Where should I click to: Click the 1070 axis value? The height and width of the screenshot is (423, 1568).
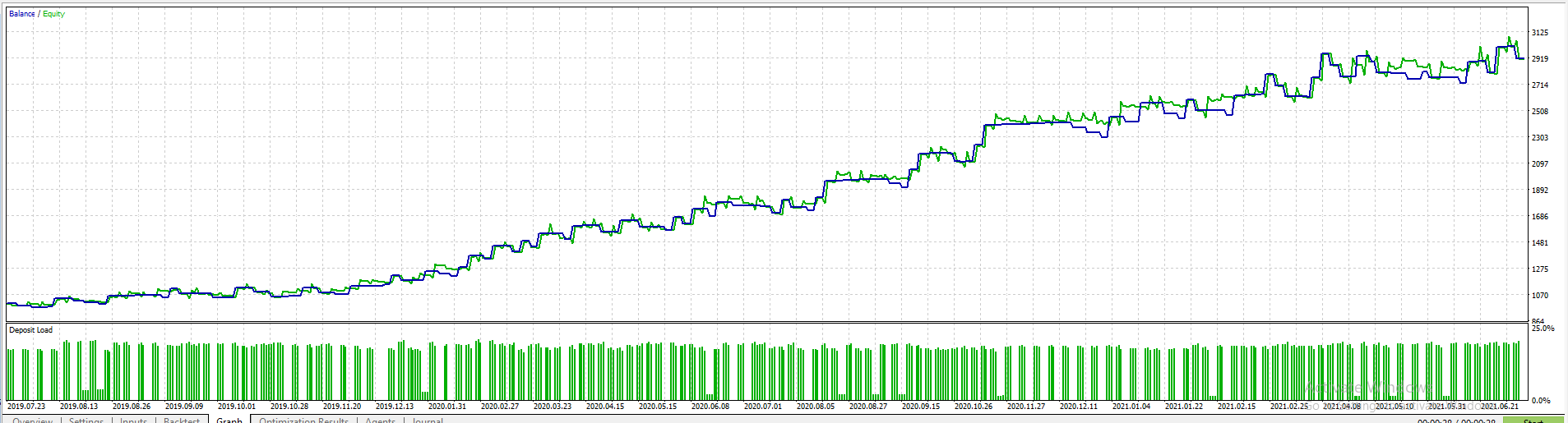click(x=1540, y=296)
